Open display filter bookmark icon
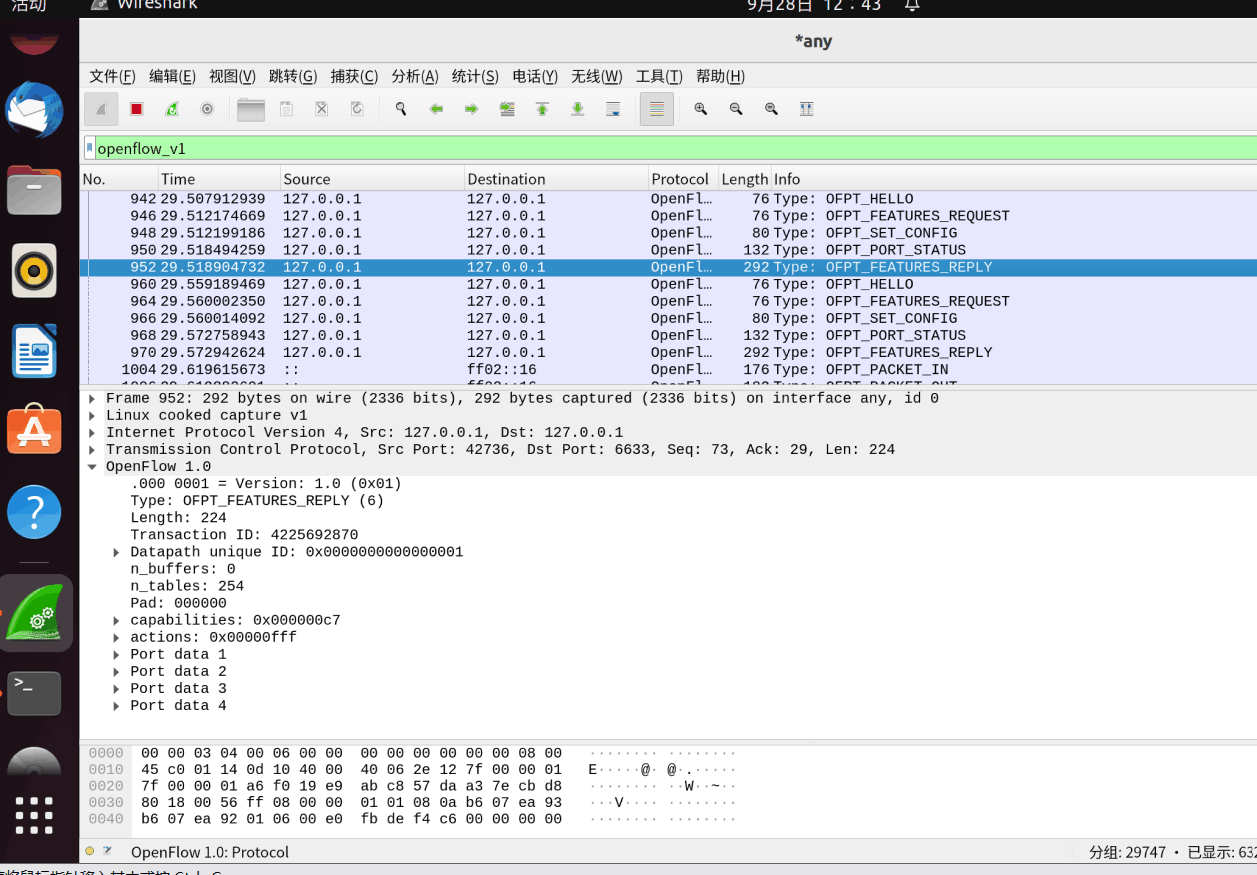 tap(90, 148)
